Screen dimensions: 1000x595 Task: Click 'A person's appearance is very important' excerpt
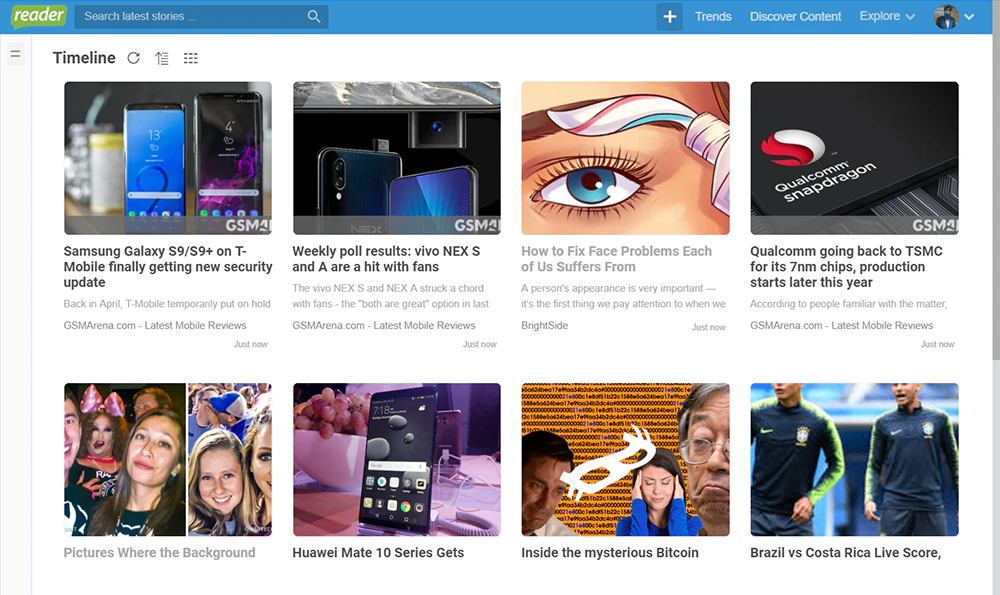[623, 296]
